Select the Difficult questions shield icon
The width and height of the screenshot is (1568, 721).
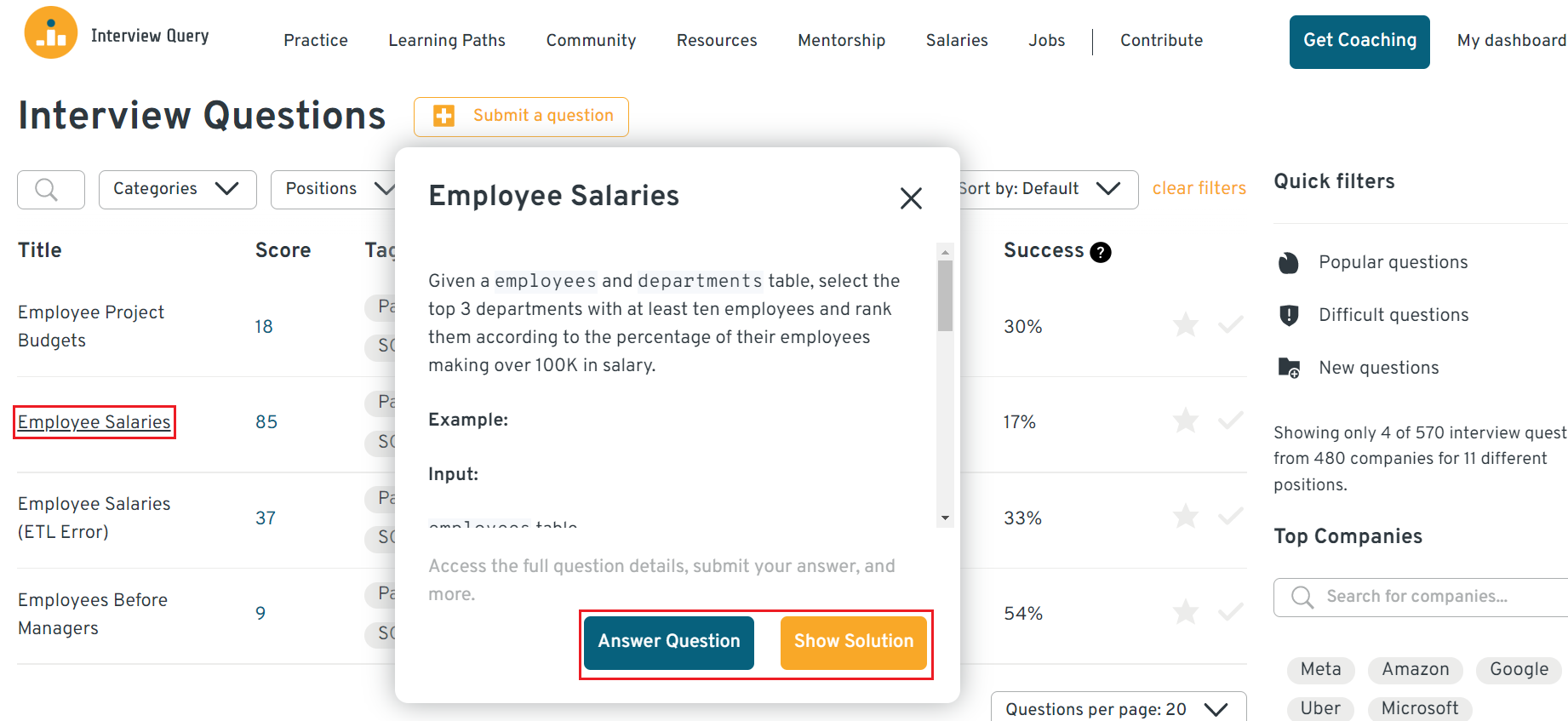coord(1289,314)
